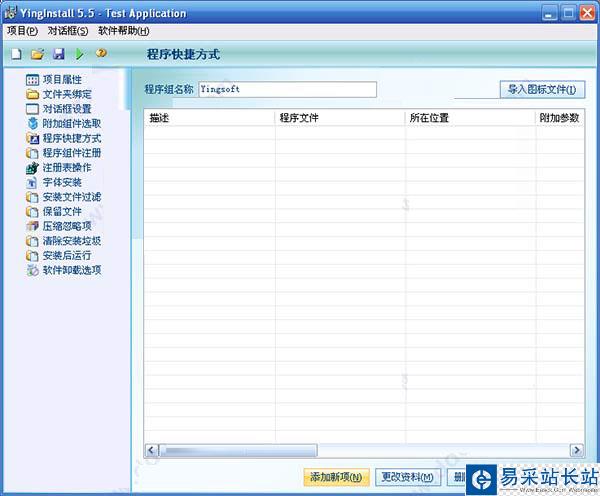This screenshot has width=600, height=496.
Task: Click the 对话框设置 icon
Action: (33, 109)
